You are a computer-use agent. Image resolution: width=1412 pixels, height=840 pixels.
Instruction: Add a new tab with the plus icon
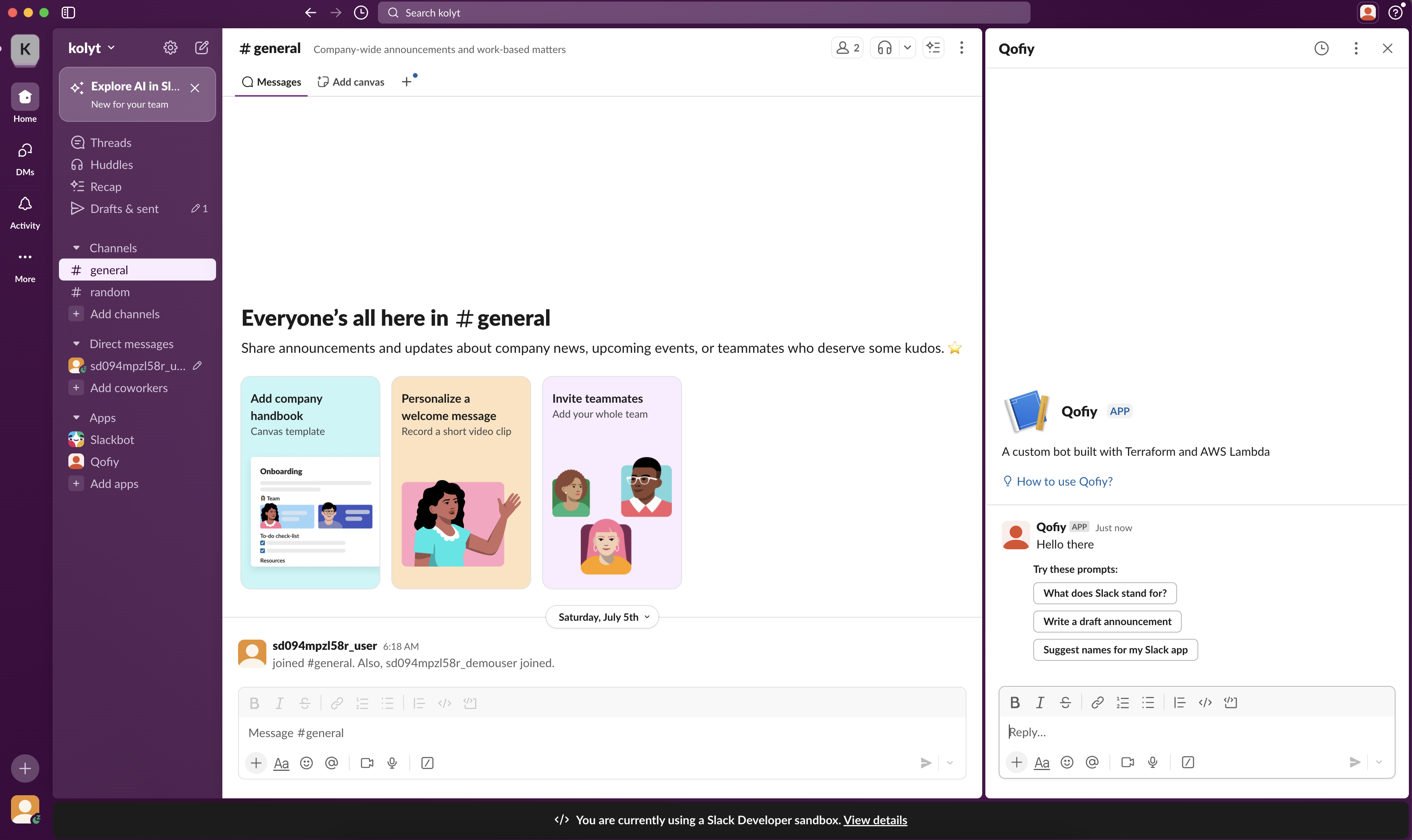(406, 82)
